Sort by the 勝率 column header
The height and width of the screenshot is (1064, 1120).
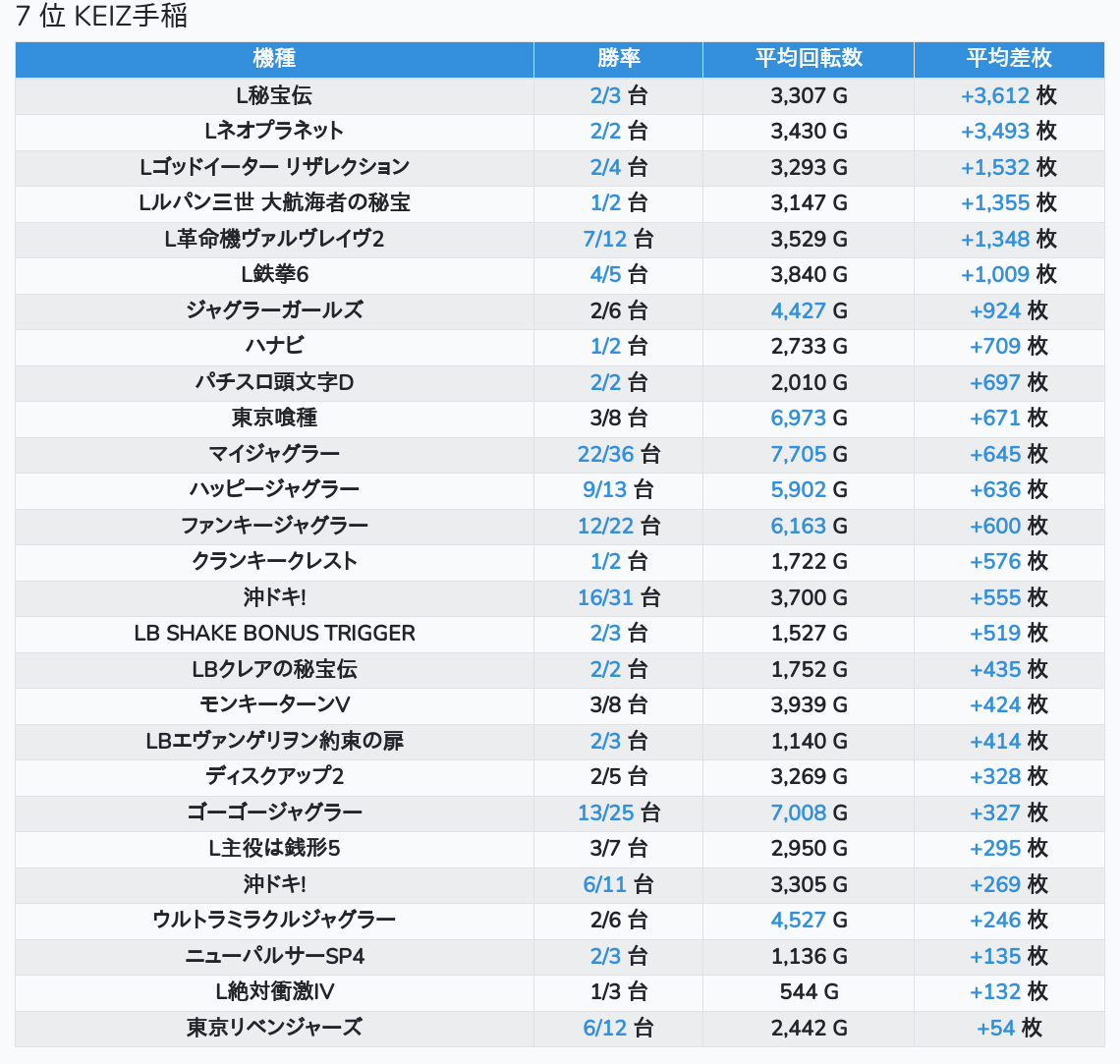pyautogui.click(x=618, y=59)
